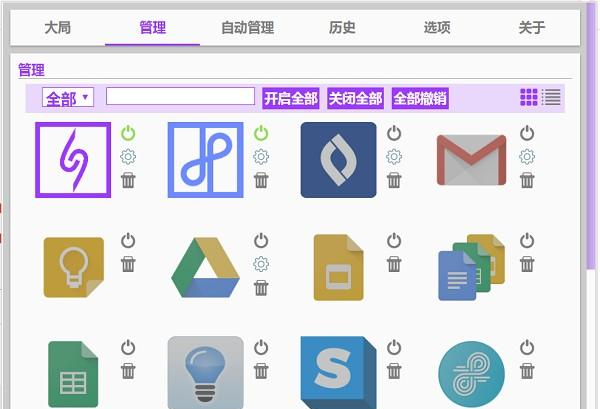Switch to grid view layout
600x409 pixels.
529,97
